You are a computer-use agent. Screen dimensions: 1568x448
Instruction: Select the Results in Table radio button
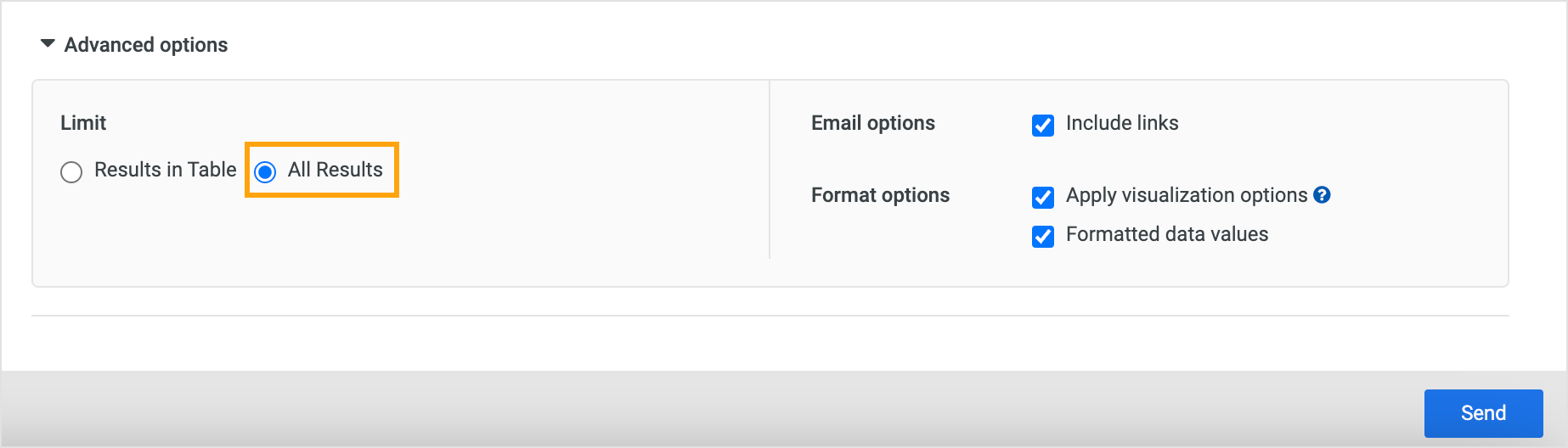click(x=71, y=172)
